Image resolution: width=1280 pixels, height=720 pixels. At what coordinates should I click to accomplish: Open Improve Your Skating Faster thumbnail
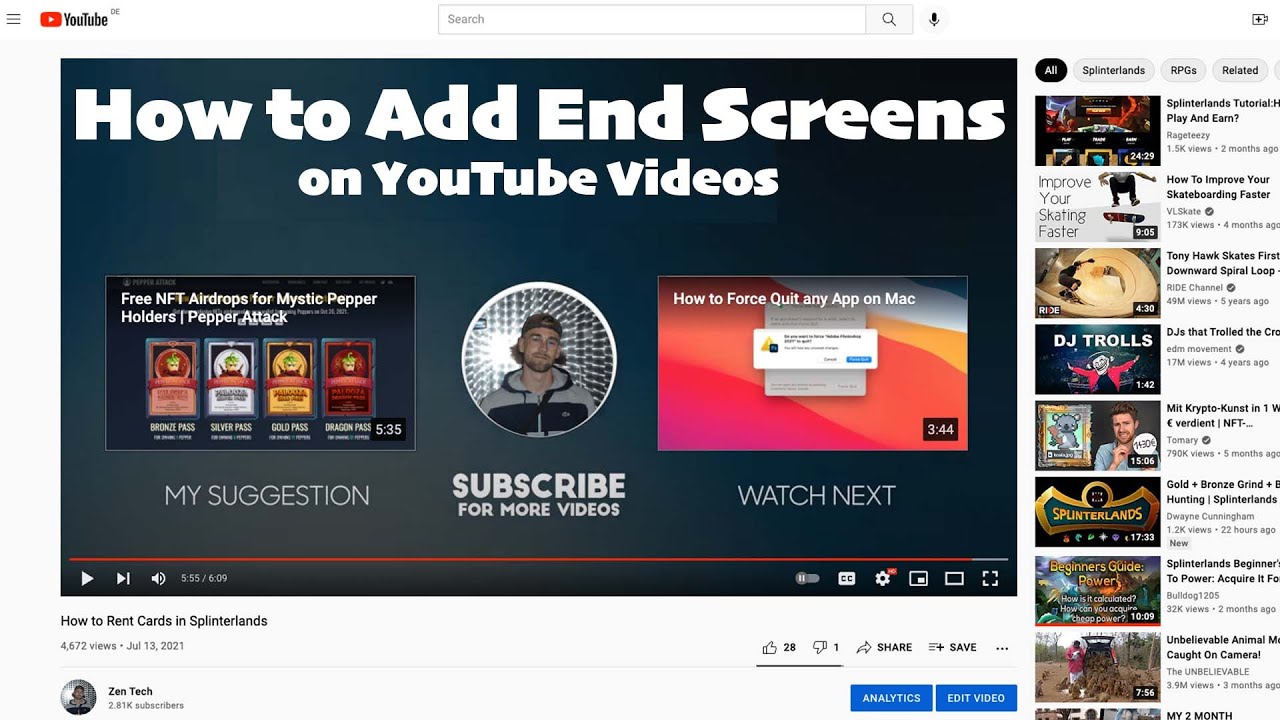(x=1097, y=207)
